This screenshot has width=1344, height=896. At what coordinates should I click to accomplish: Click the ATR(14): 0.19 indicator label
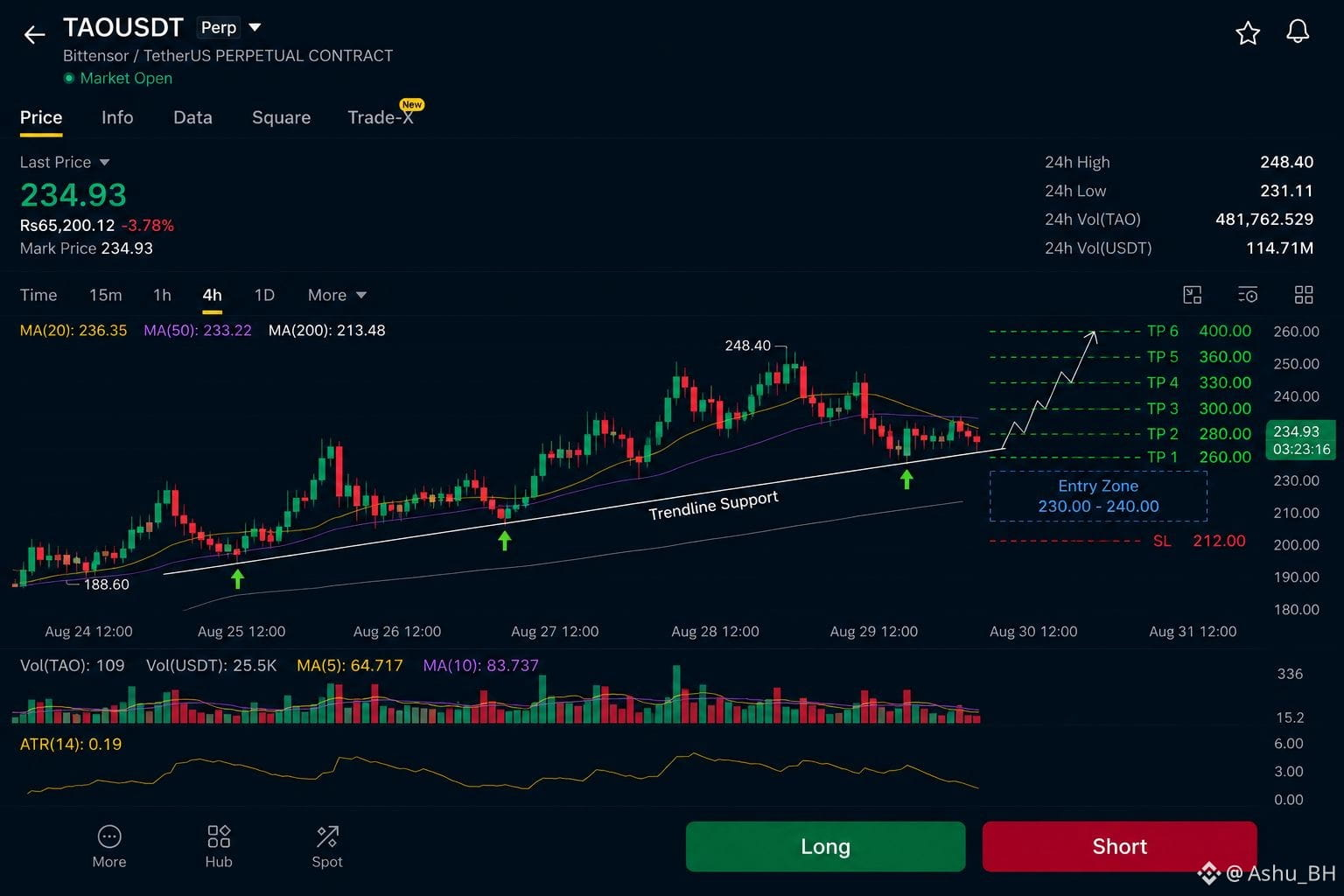71,745
